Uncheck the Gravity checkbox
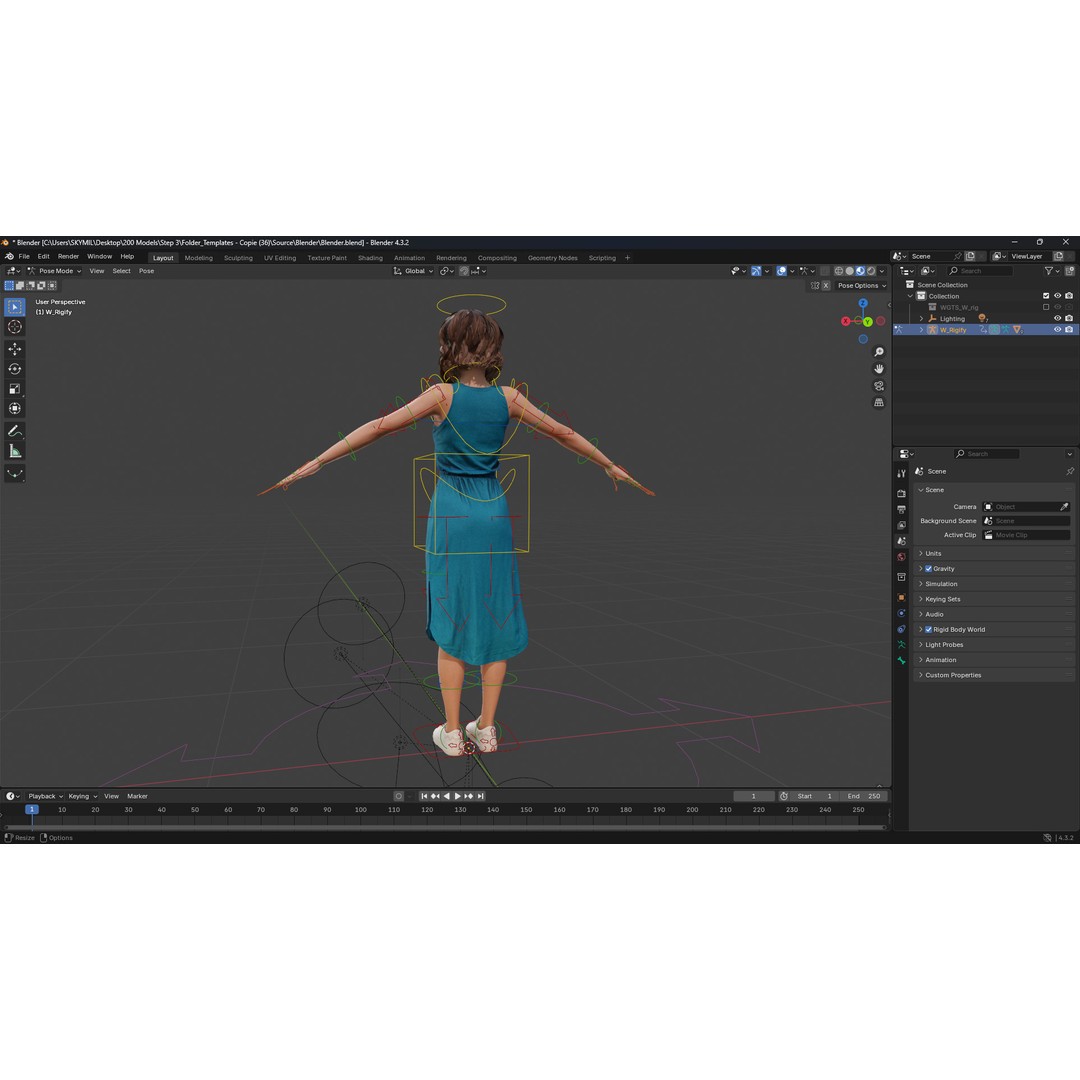This screenshot has height=1080, width=1080. (928, 569)
